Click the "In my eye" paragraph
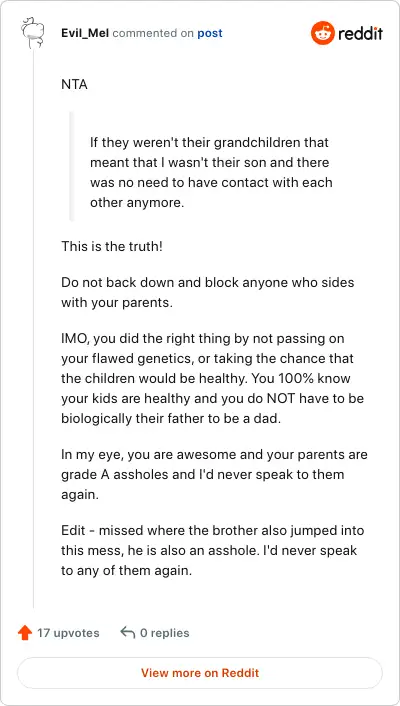400x706 pixels. point(214,474)
